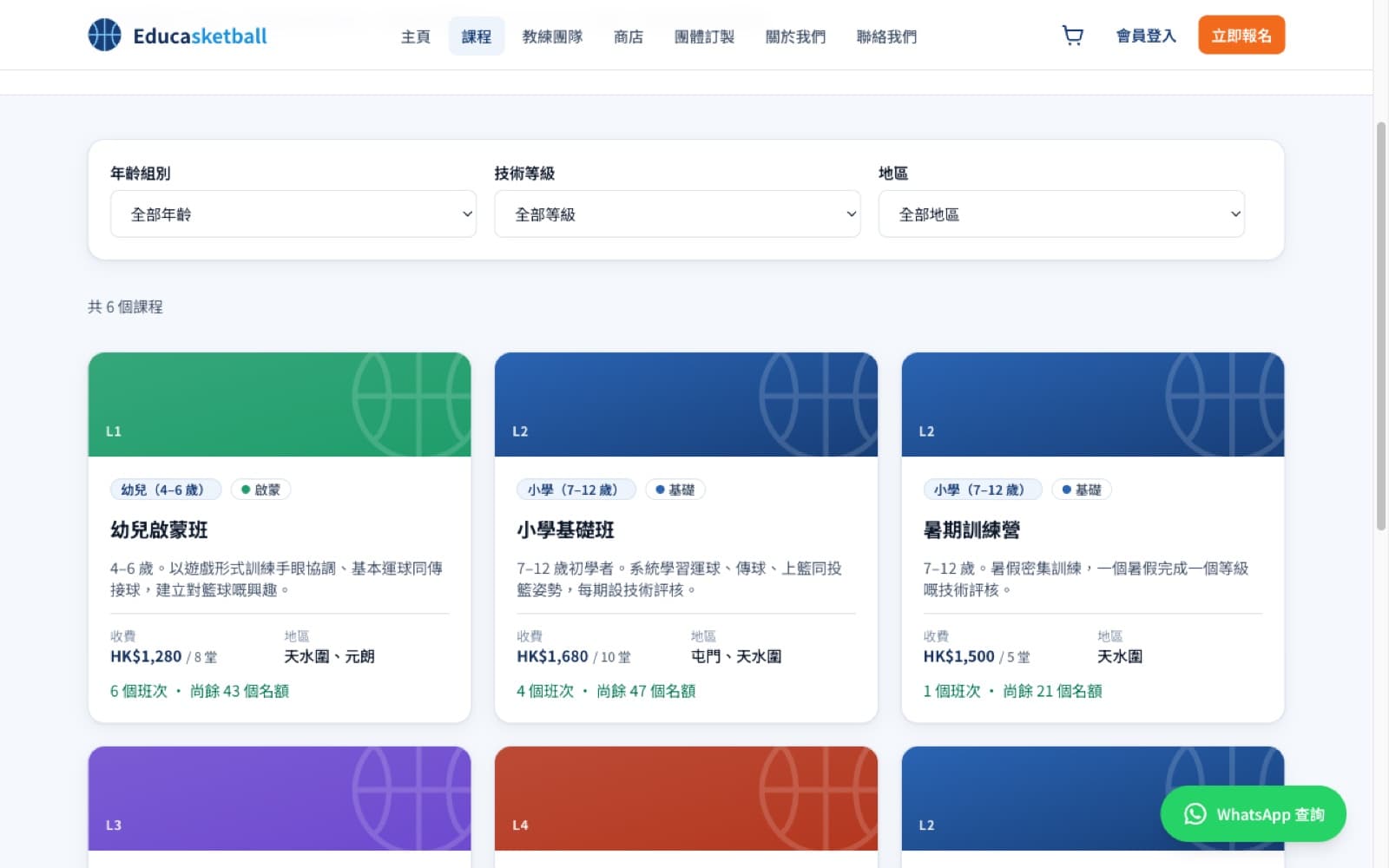1389x868 pixels.
Task: Click the page vertical scrollbar thumb
Action: [1381, 325]
